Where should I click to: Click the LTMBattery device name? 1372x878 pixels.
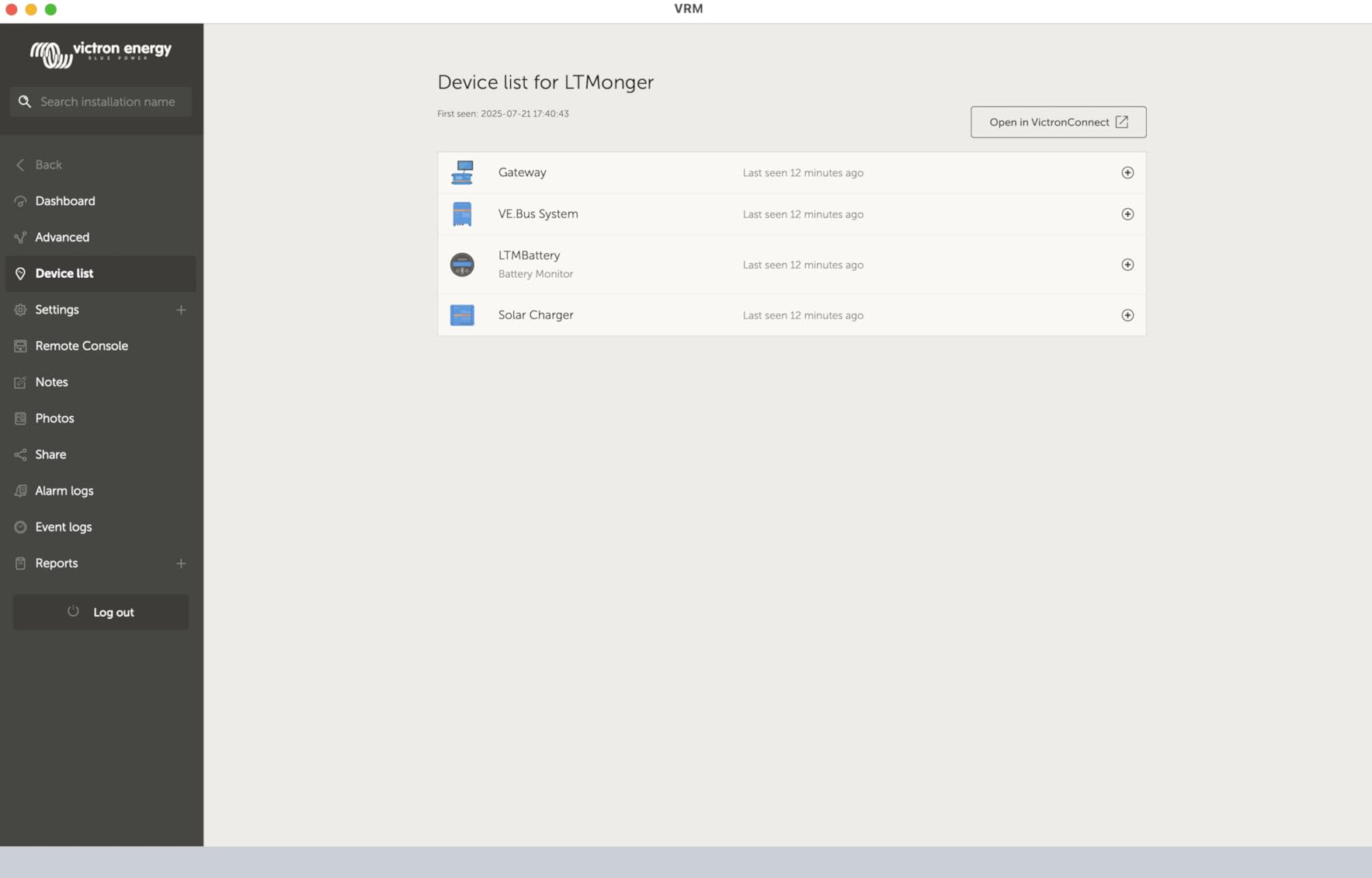[529, 255]
